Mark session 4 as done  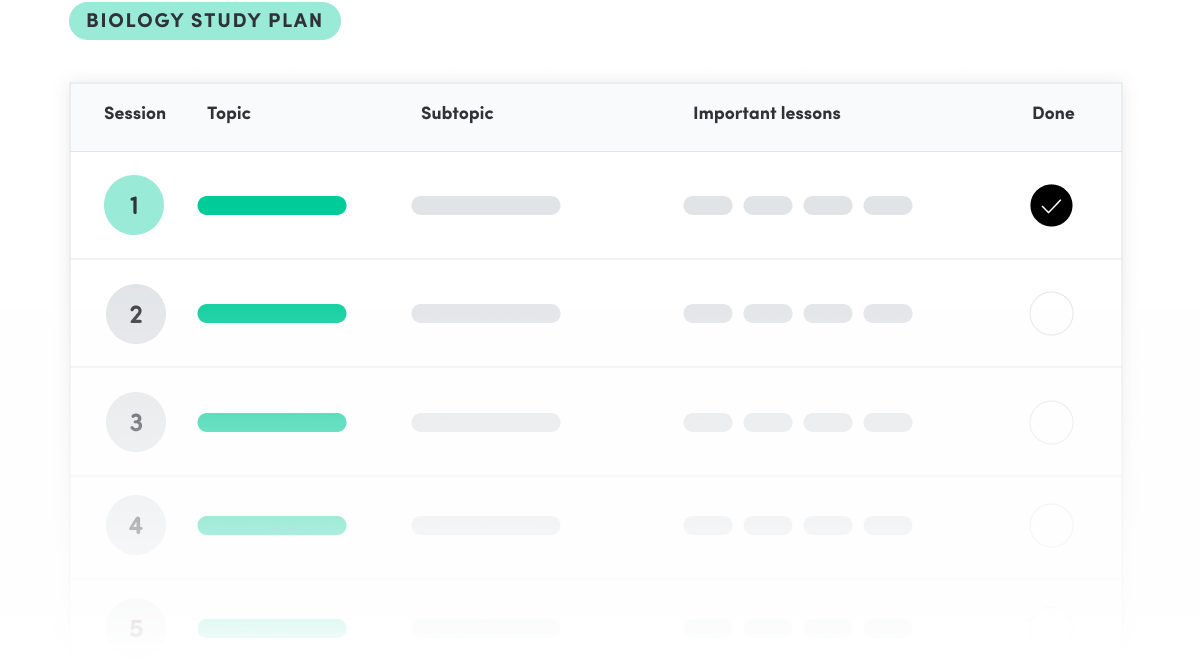[1051, 525]
